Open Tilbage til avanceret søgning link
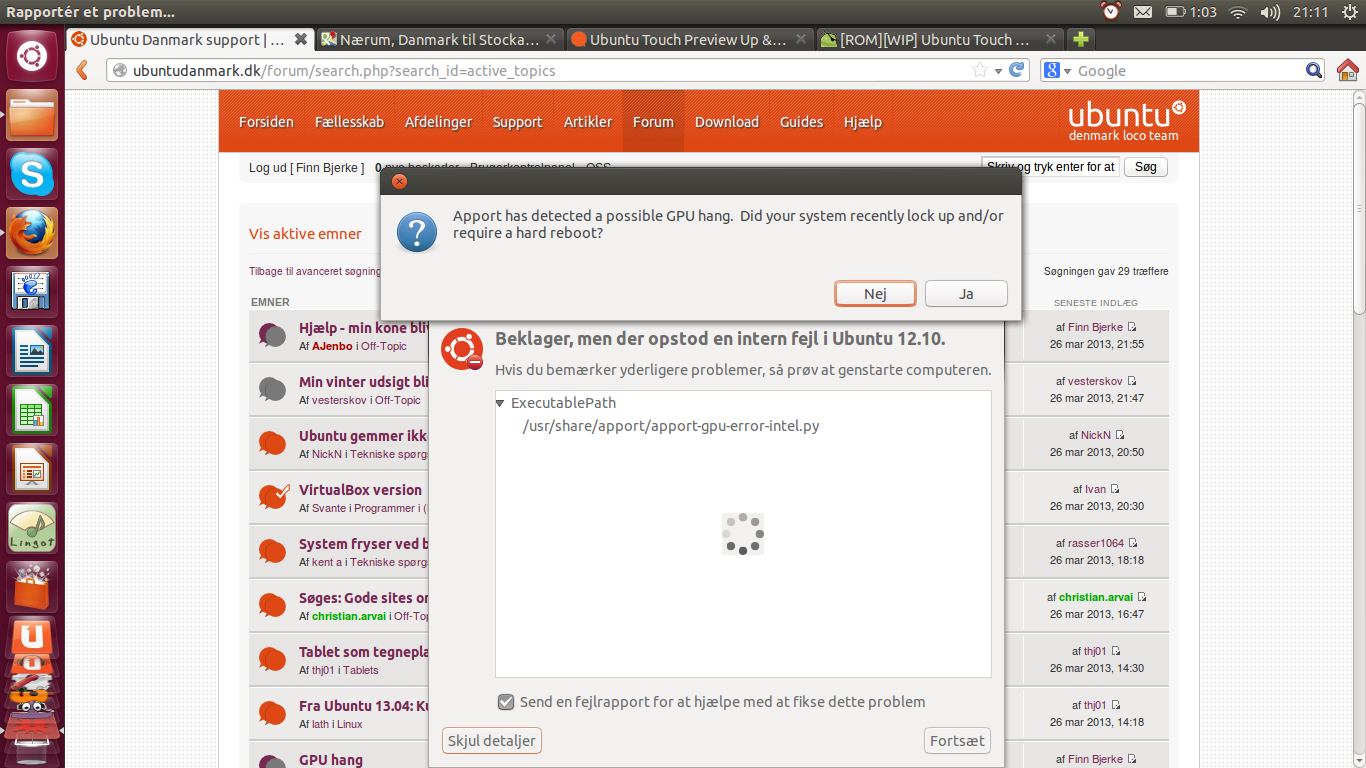 (x=315, y=271)
